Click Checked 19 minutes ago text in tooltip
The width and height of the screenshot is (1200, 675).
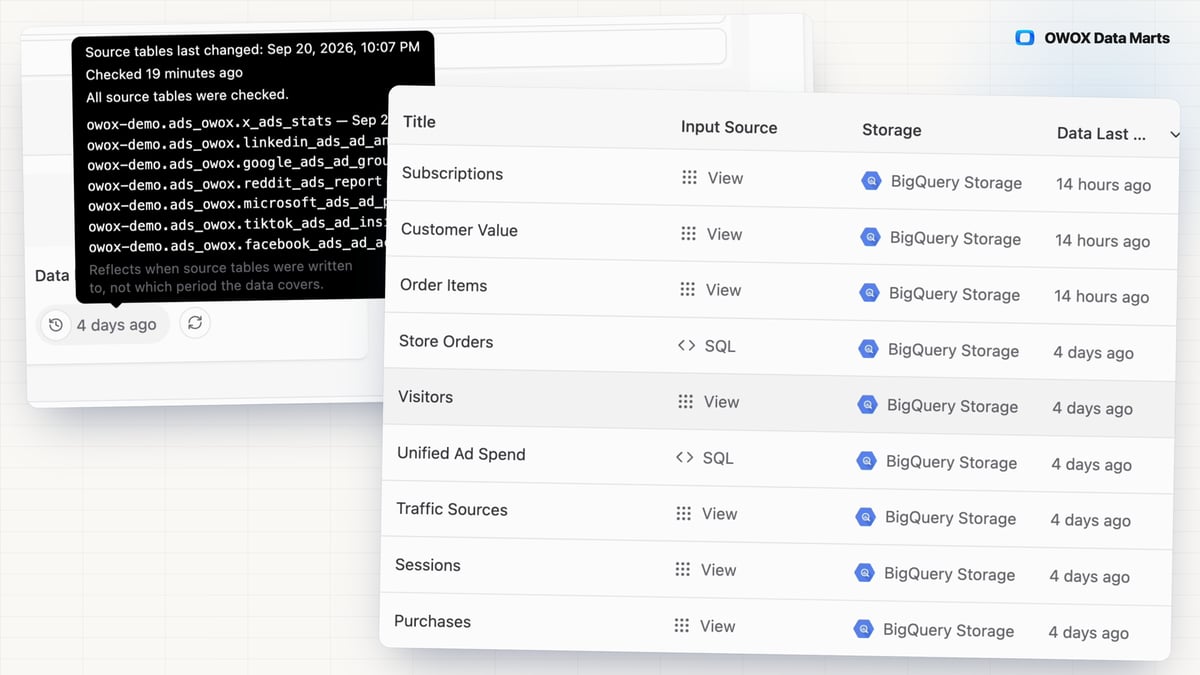click(164, 74)
